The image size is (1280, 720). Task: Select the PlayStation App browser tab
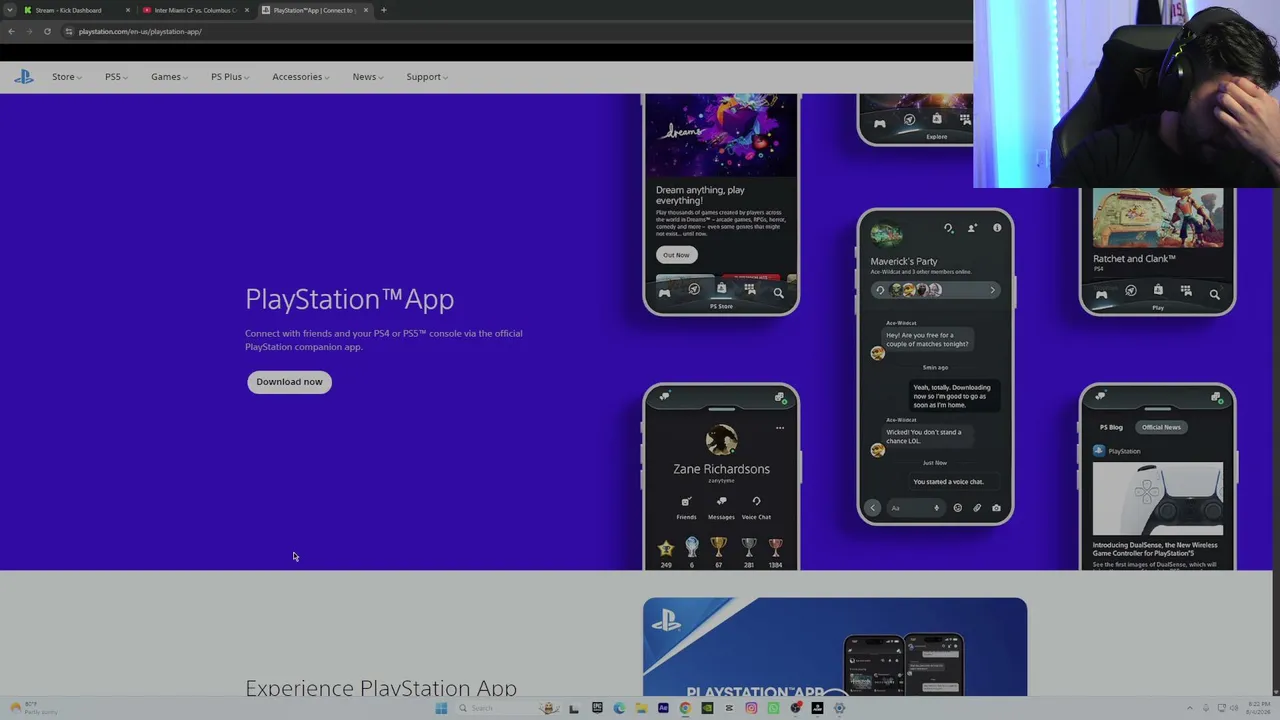tap(314, 10)
